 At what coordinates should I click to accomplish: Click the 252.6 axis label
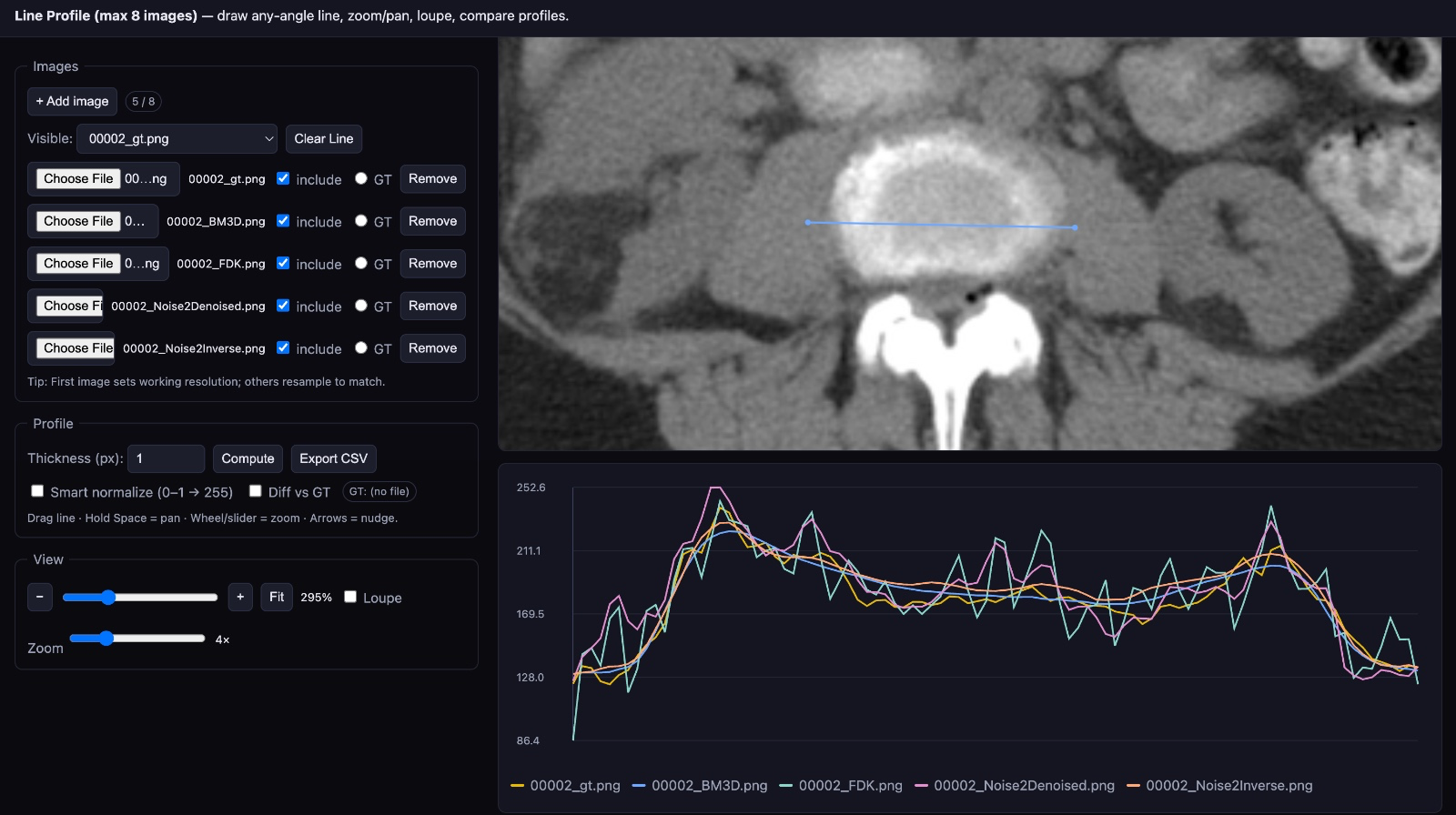(531, 488)
